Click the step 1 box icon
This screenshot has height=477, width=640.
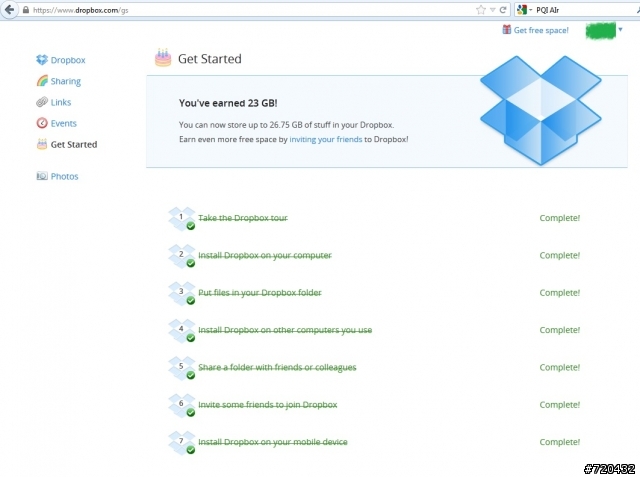pyautogui.click(x=182, y=219)
